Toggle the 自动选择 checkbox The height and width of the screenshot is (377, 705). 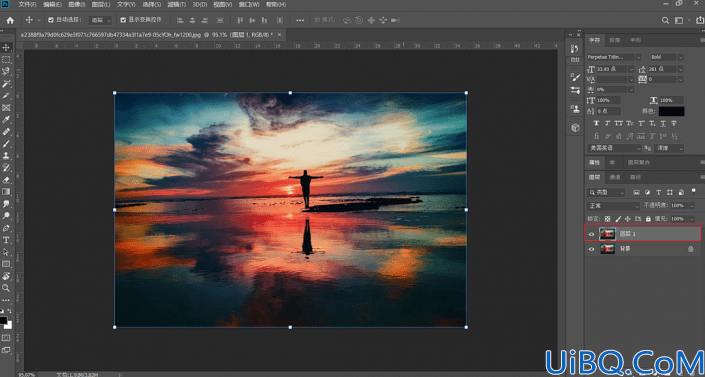click(x=51, y=20)
